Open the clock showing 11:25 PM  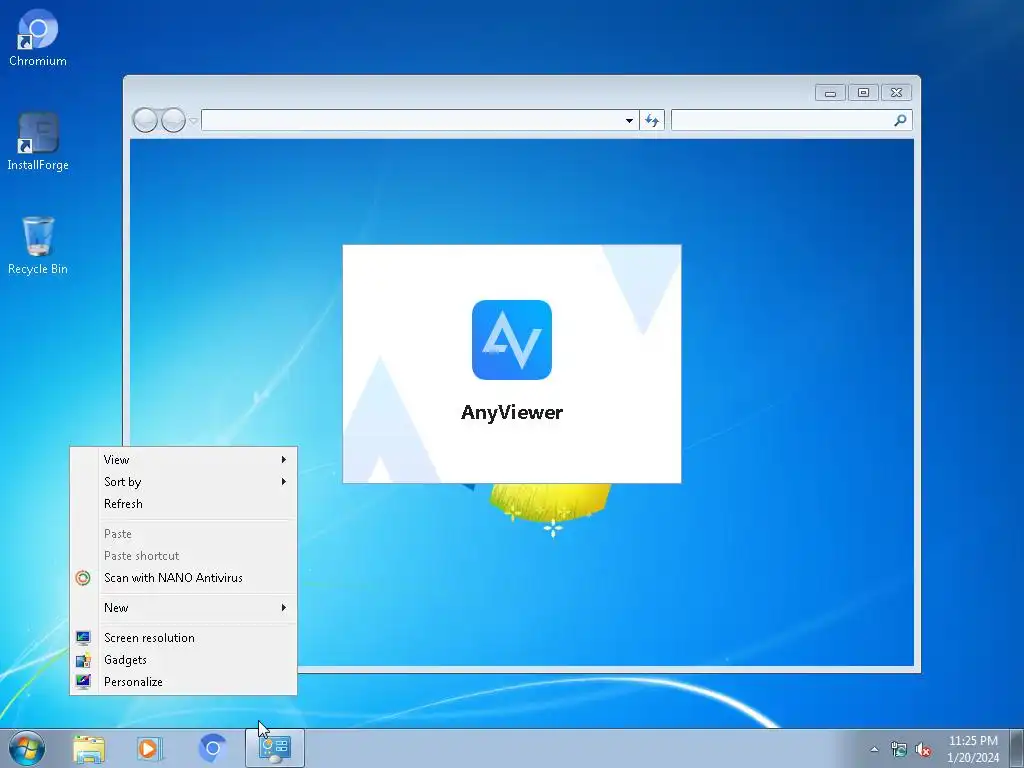tap(973, 748)
